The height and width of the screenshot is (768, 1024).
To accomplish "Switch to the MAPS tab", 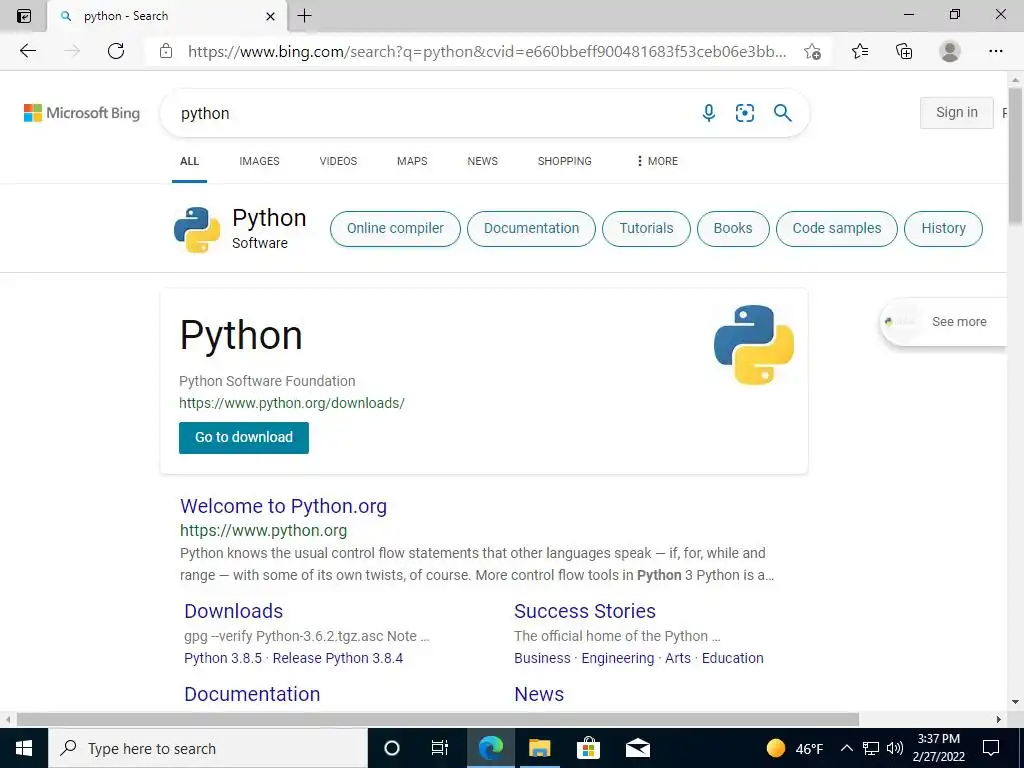I will (412, 161).
